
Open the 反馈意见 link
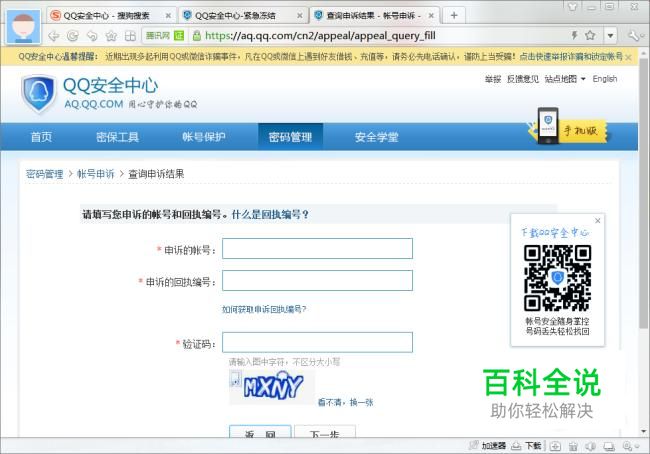pyautogui.click(x=523, y=79)
